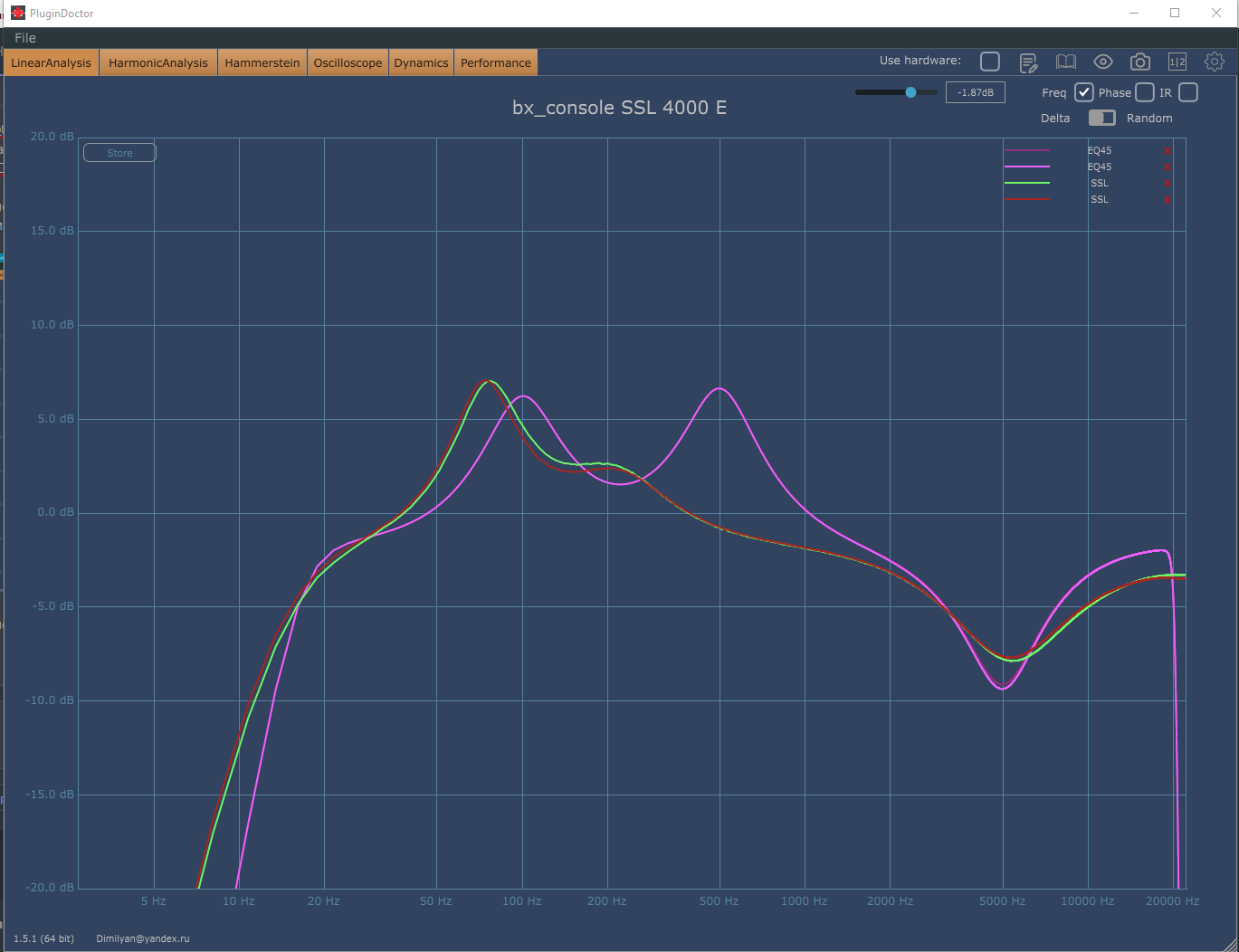The image size is (1239, 952).
Task: Open the notes editor pencil icon
Action: [1028, 62]
